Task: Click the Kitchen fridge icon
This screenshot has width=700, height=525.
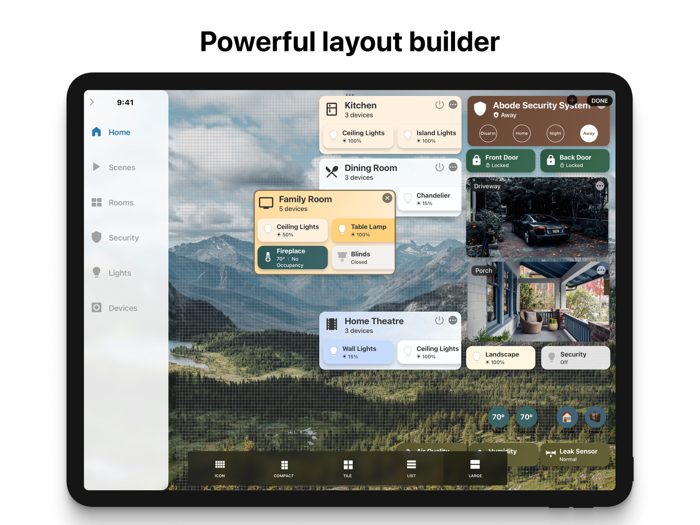Action: (332, 109)
